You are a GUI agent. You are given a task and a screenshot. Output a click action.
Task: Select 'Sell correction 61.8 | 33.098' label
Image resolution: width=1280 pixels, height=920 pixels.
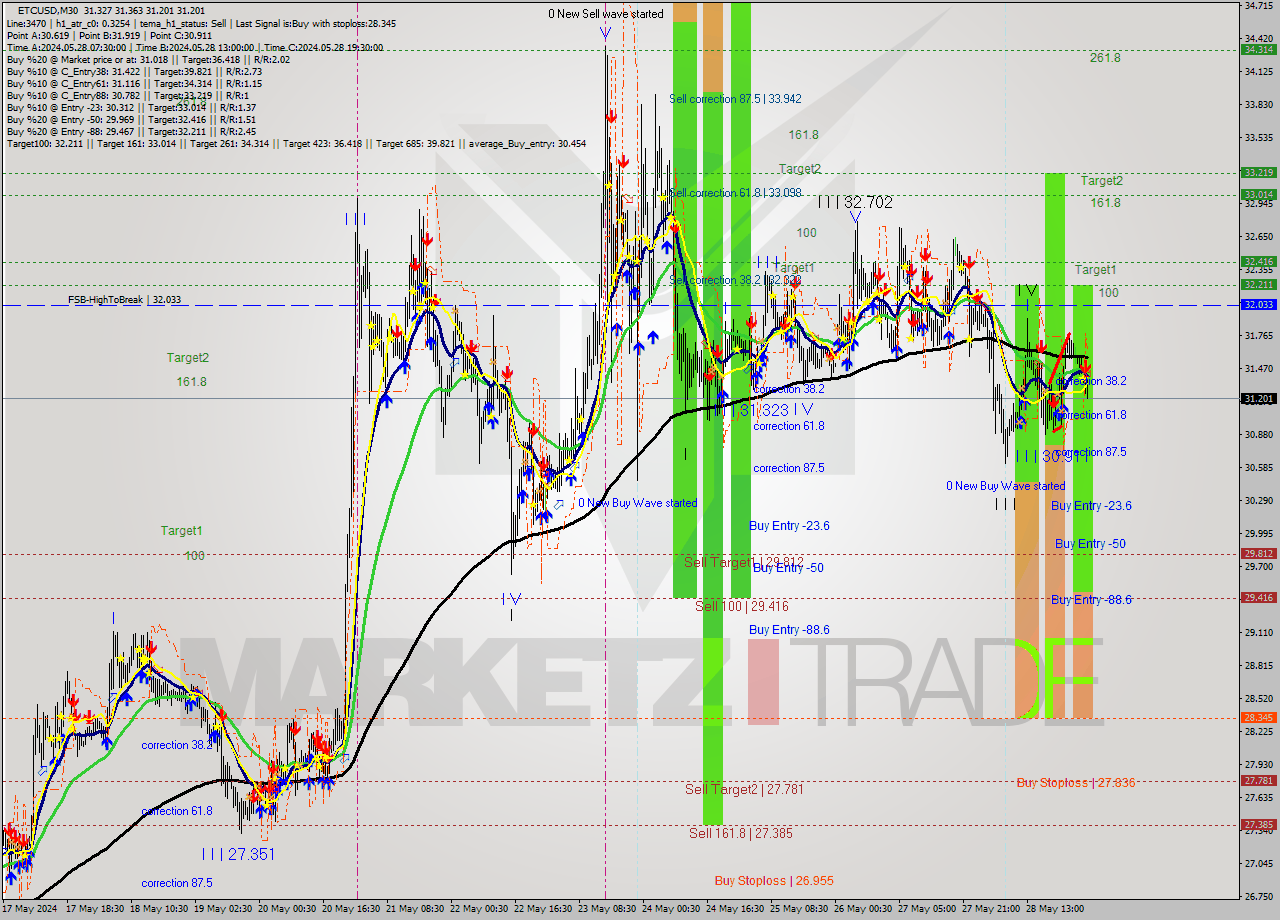point(735,193)
